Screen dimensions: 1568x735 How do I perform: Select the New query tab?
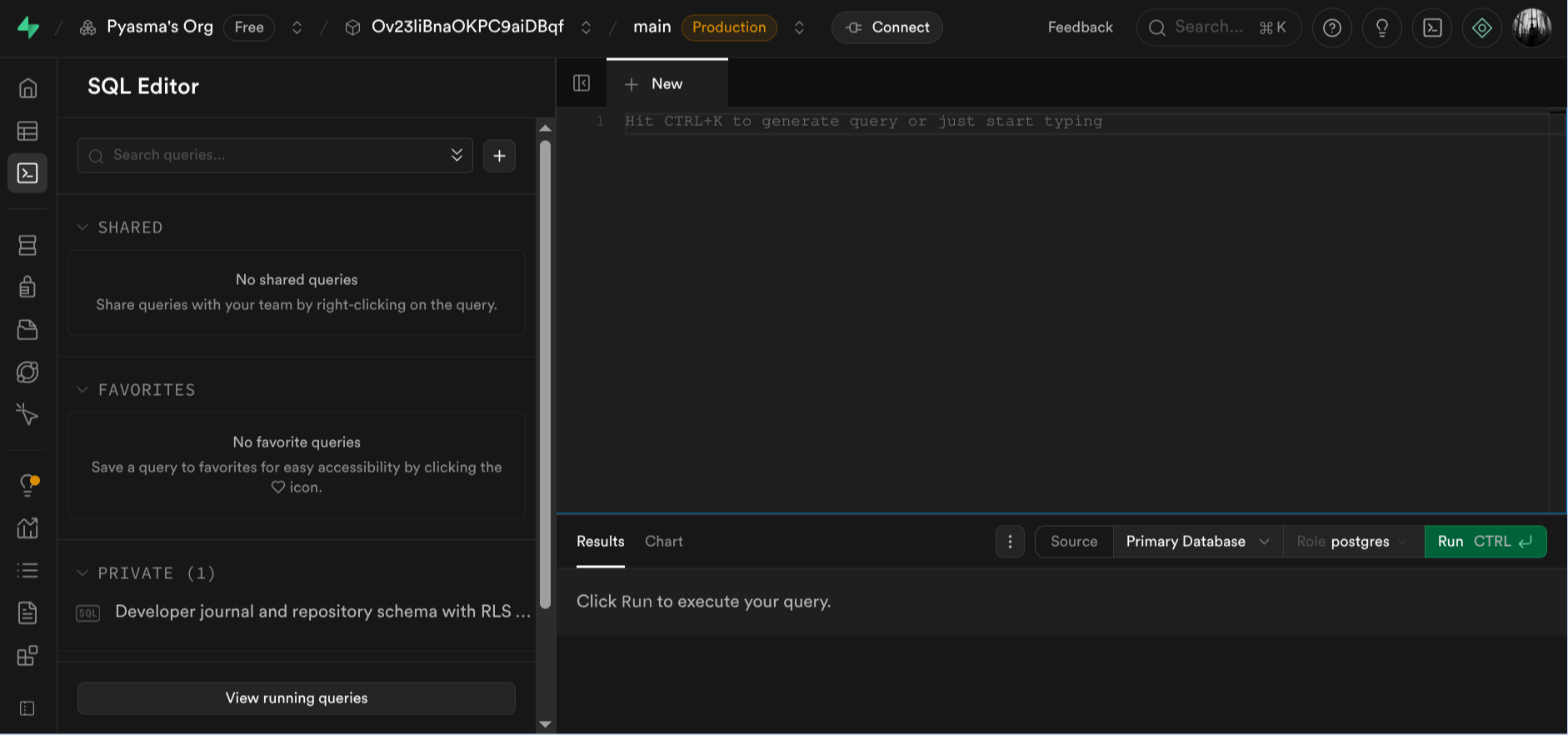667,83
